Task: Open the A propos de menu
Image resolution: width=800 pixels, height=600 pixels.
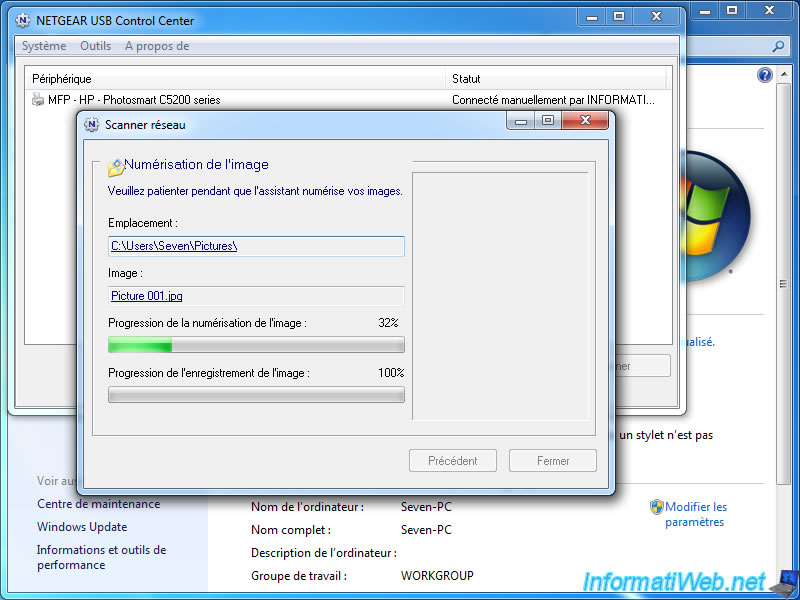Action: [x=157, y=46]
